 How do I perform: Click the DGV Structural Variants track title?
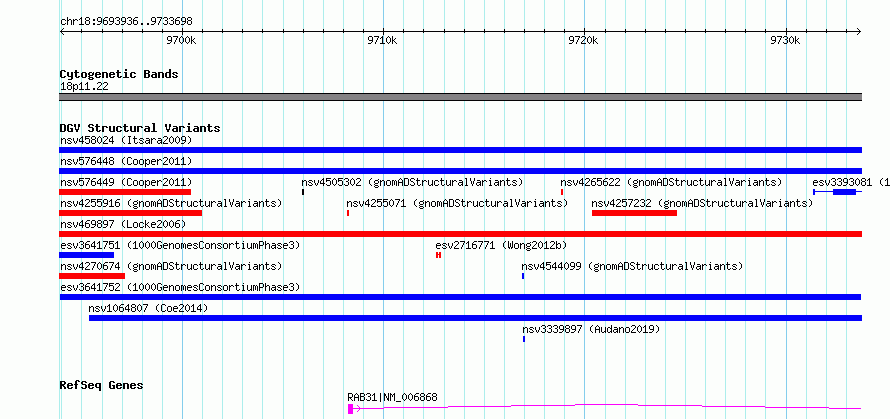click(140, 128)
